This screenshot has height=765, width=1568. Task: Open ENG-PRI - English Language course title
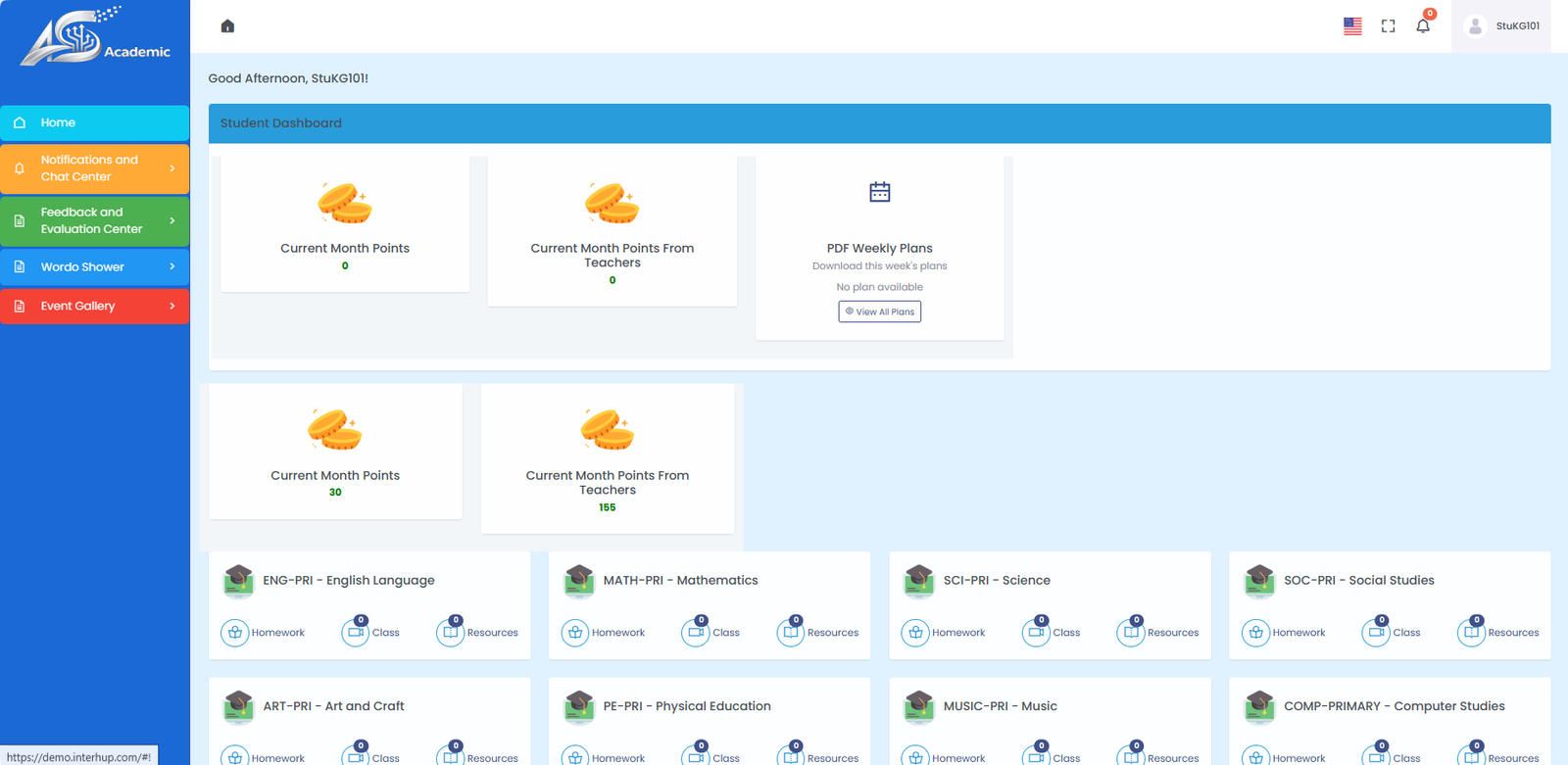tap(349, 580)
